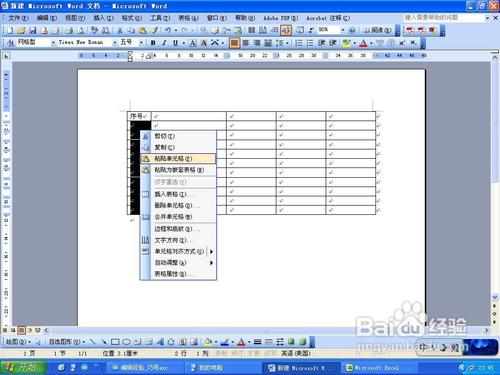500x375 pixels.
Task: Expand the 单元格对齐方式 submenu arrow
Action: click(211, 252)
